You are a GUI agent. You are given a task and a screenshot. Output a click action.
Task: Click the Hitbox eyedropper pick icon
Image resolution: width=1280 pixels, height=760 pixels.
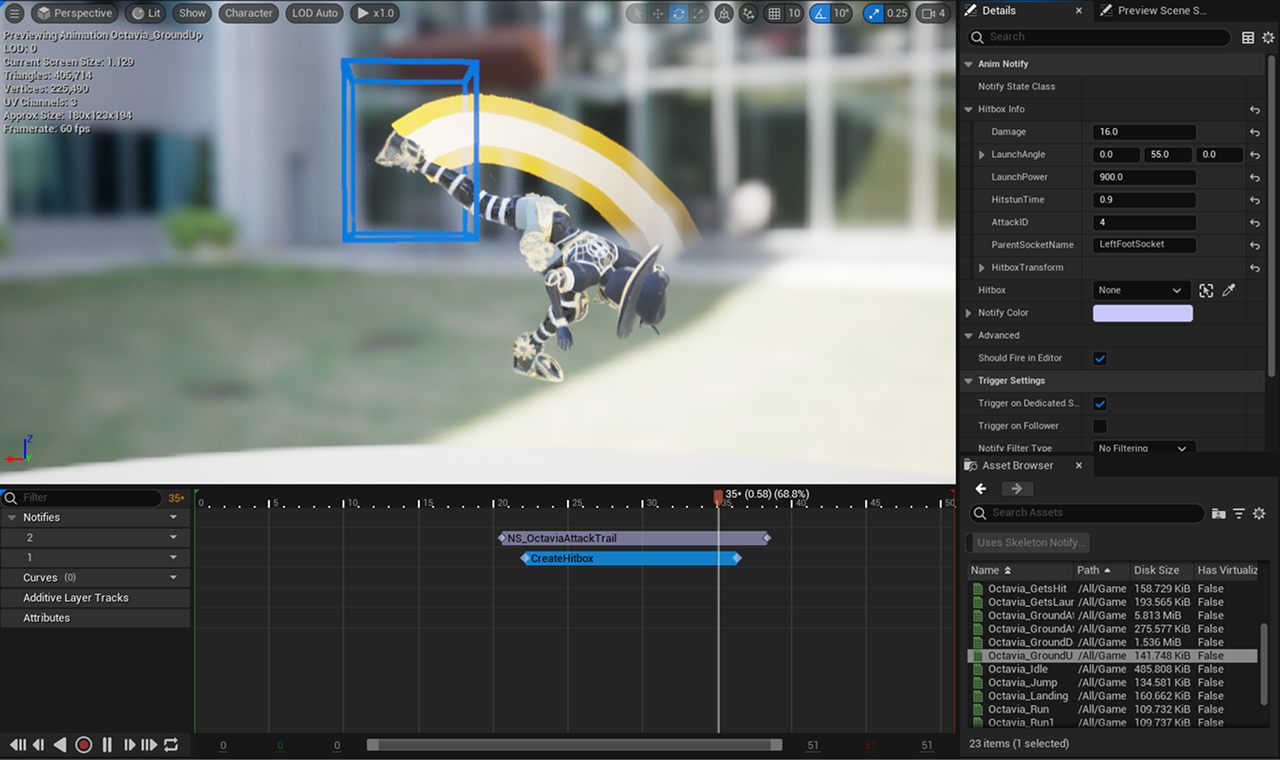point(1229,290)
